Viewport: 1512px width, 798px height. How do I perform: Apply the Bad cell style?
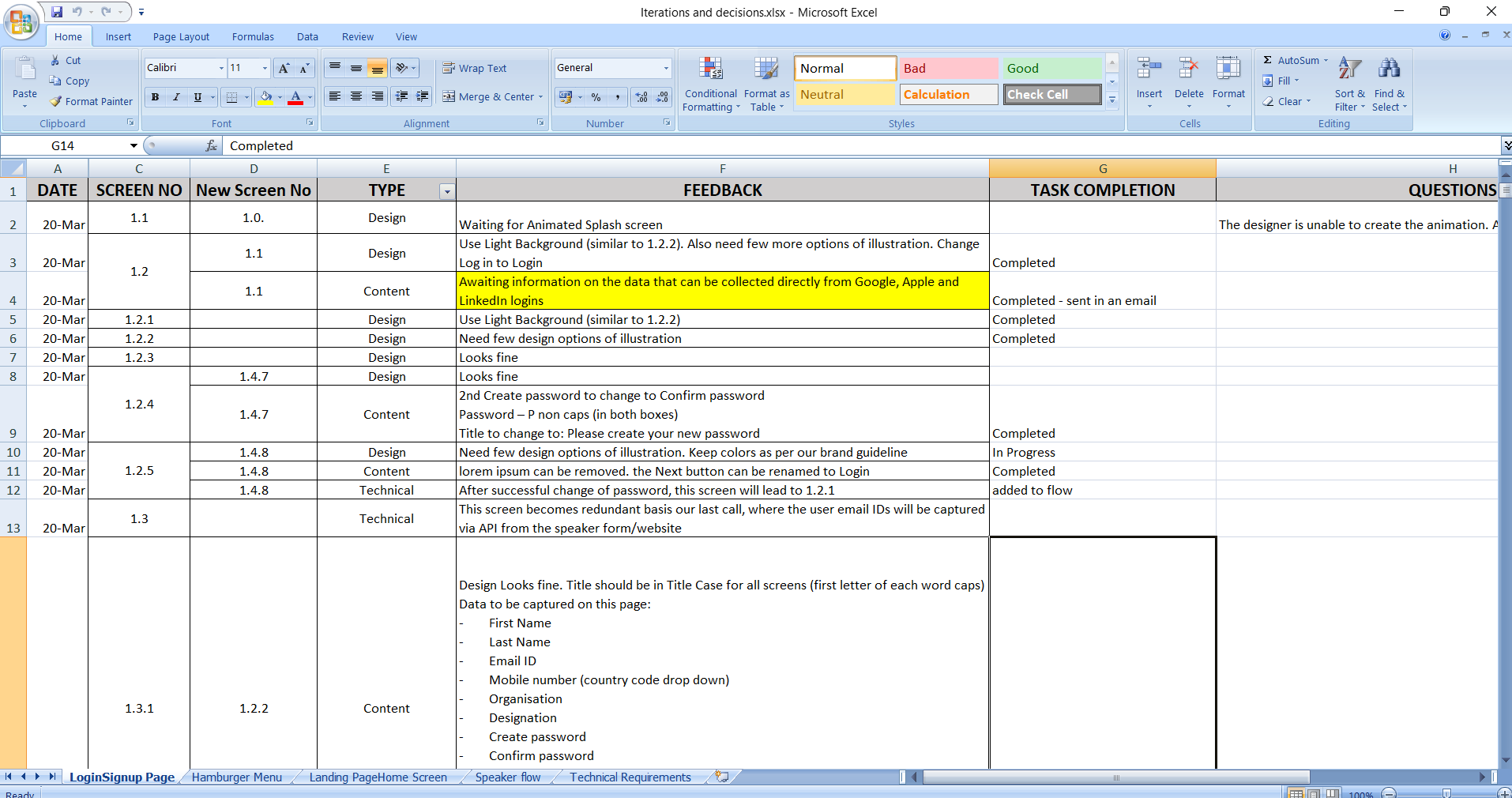(x=949, y=68)
